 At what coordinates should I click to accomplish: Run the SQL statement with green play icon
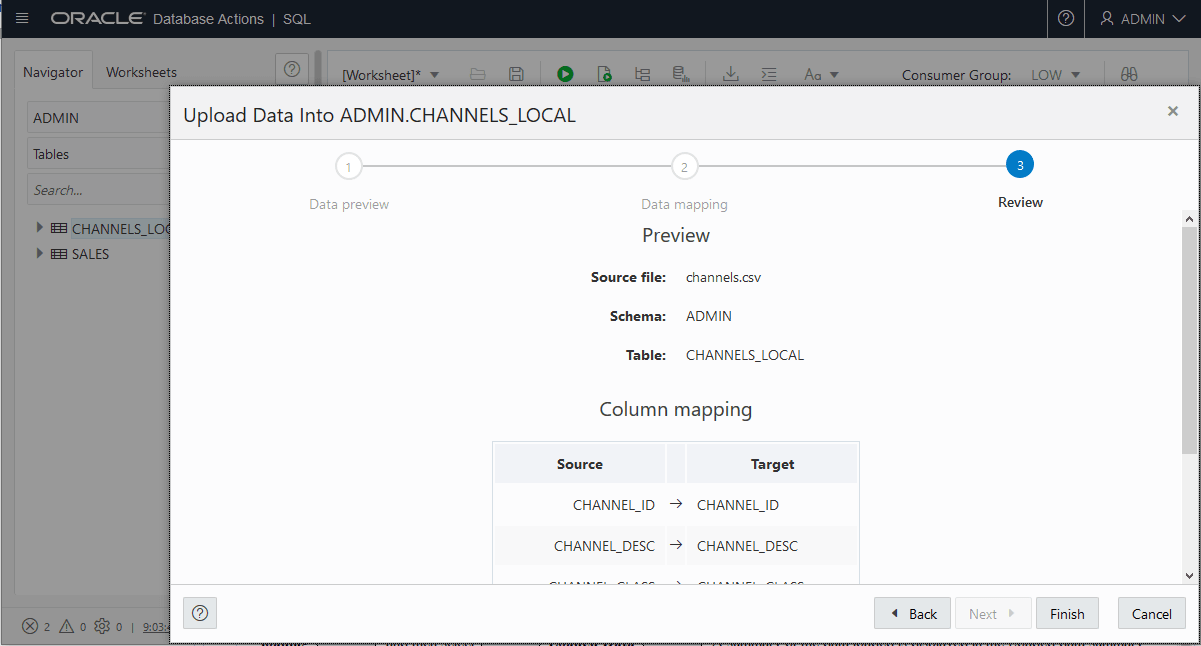[565, 73]
